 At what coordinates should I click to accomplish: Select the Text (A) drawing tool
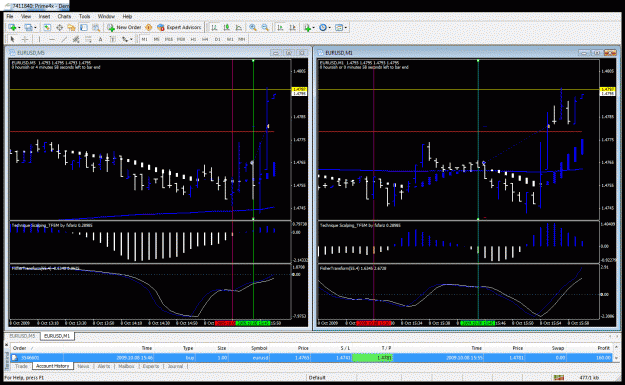pos(100,39)
